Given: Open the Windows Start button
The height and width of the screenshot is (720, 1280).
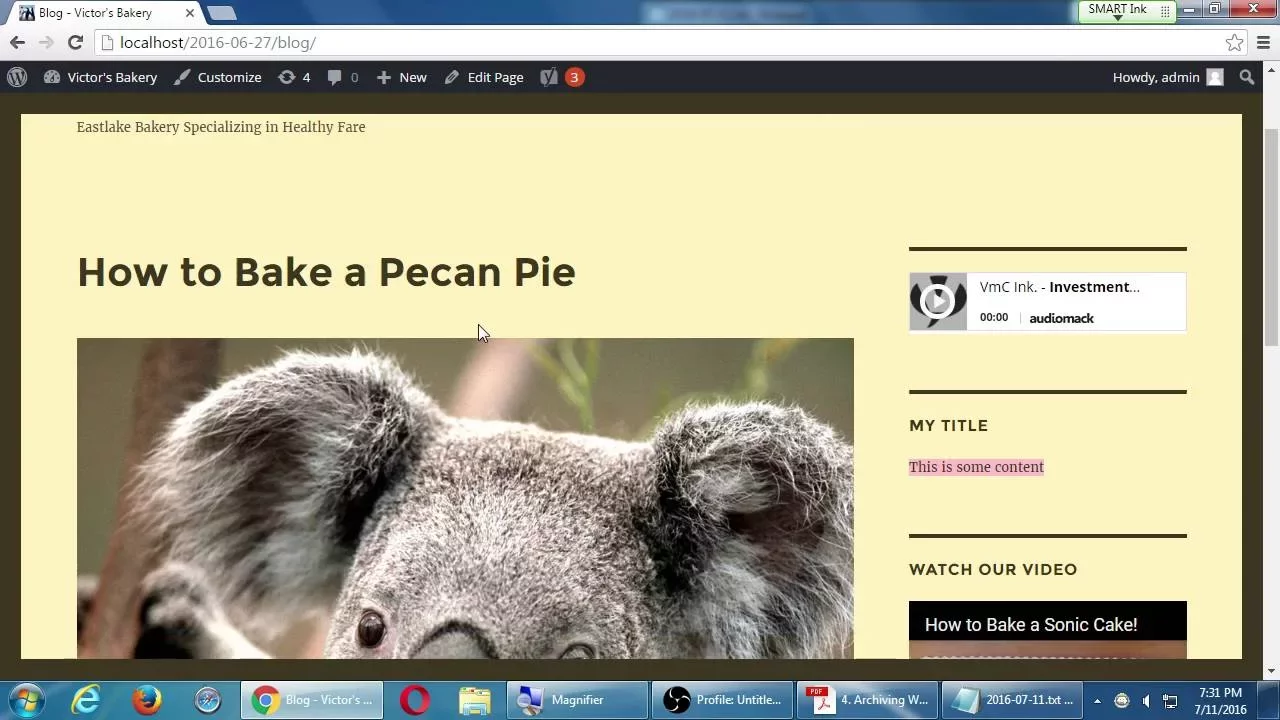Looking at the screenshot, I should click(25, 700).
